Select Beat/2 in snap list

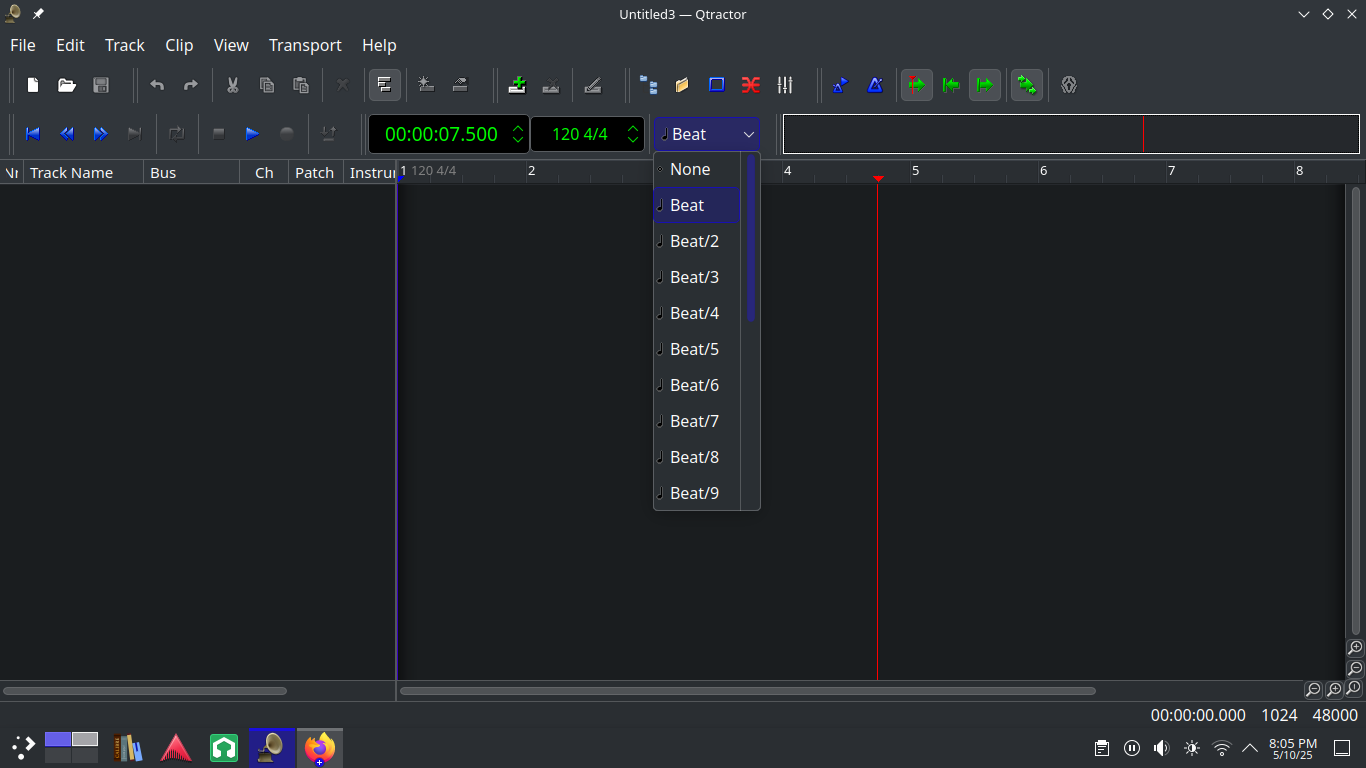pyautogui.click(x=697, y=241)
